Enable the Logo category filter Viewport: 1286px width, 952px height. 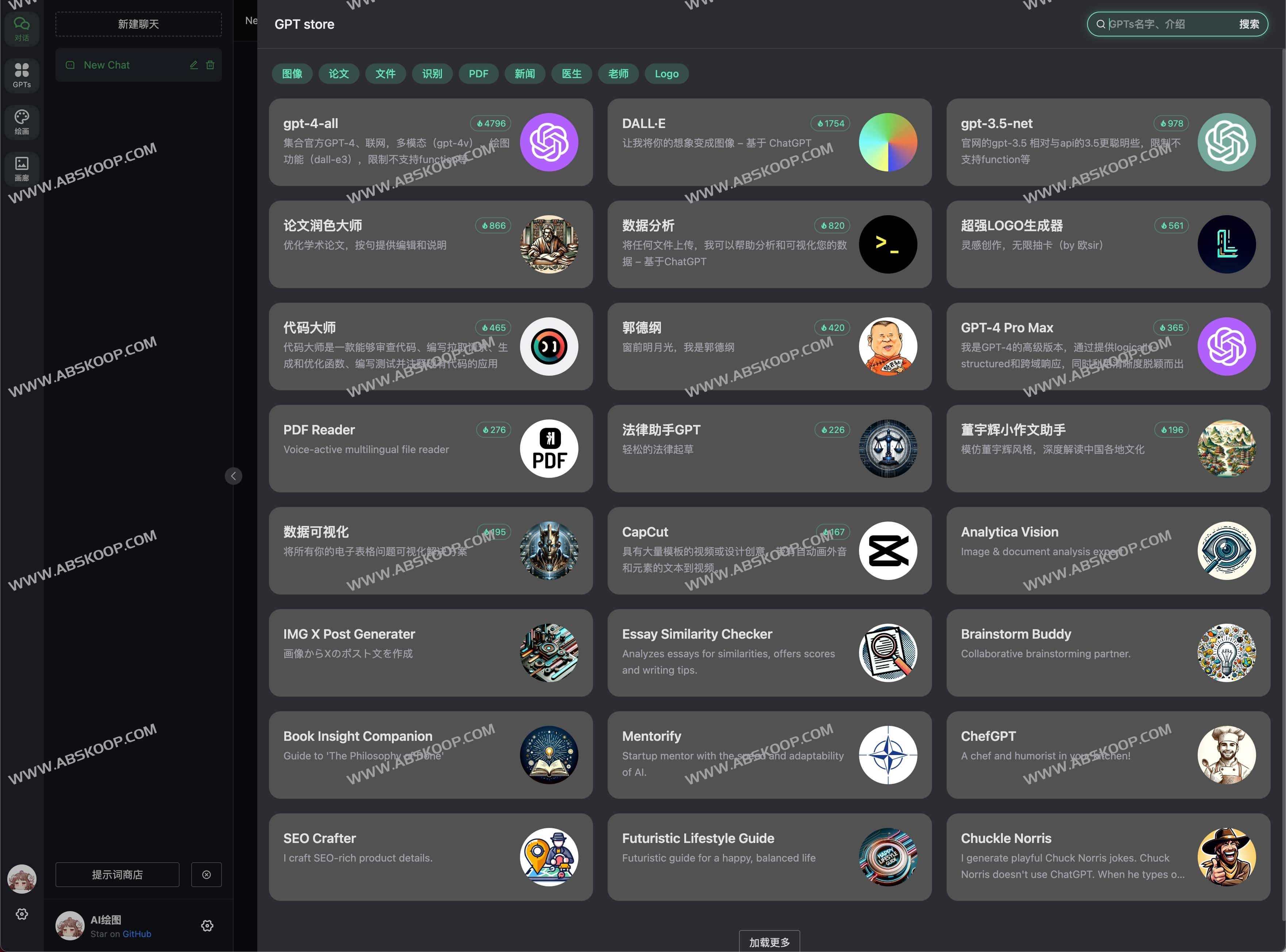[666, 74]
